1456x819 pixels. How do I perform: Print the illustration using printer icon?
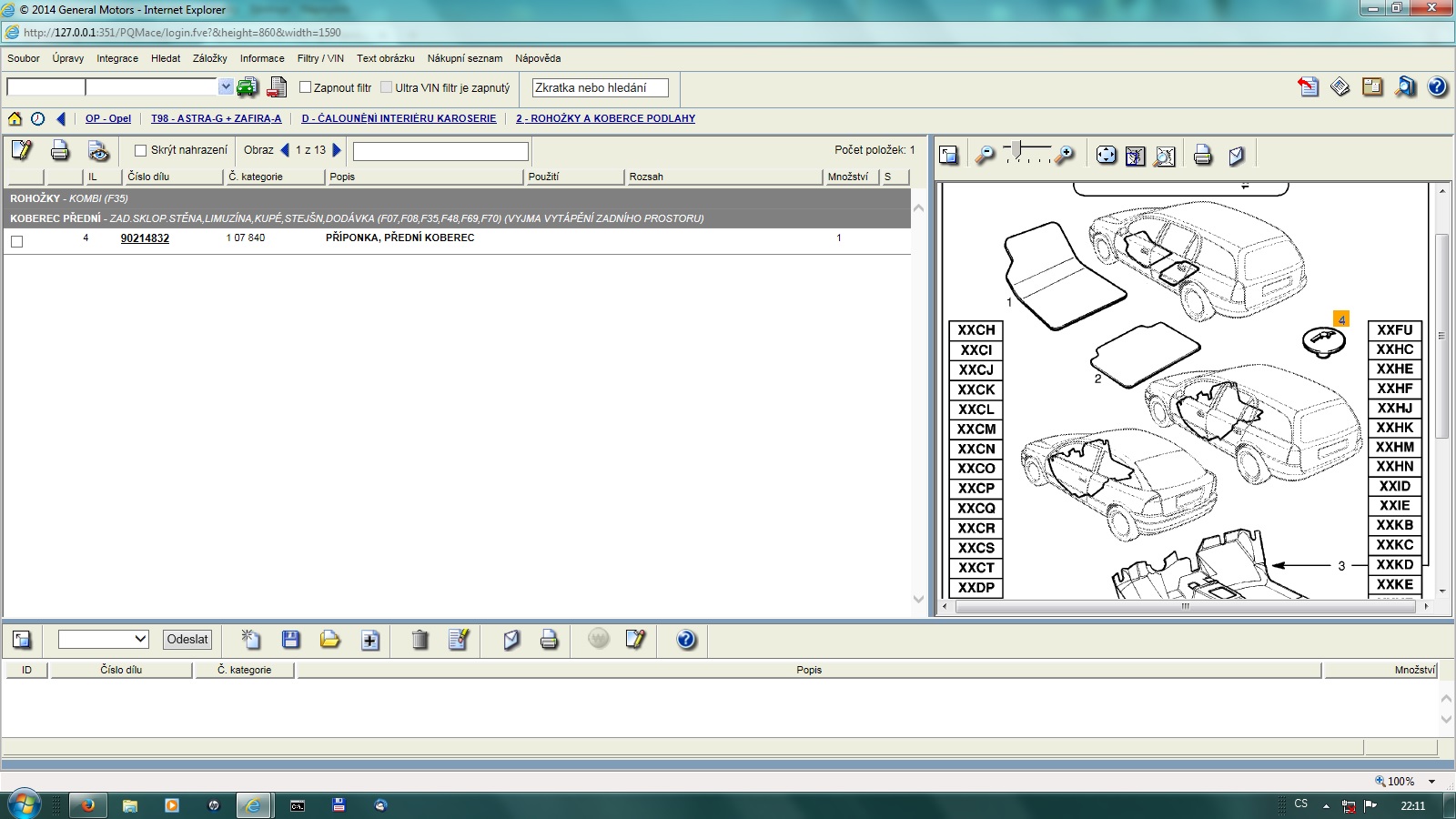point(1202,156)
